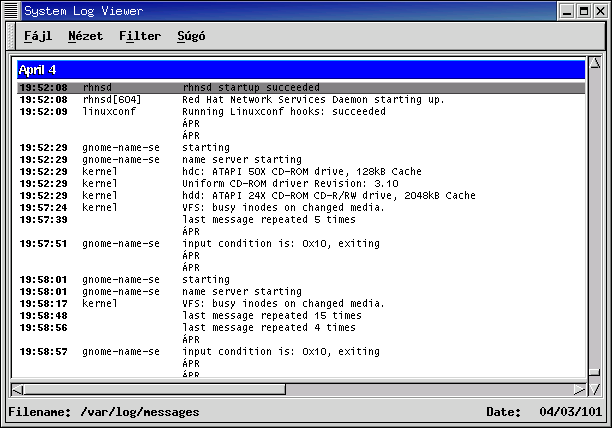612x428 pixels.
Task: Open the window menu icon in title bar
Action: click(x=11, y=11)
